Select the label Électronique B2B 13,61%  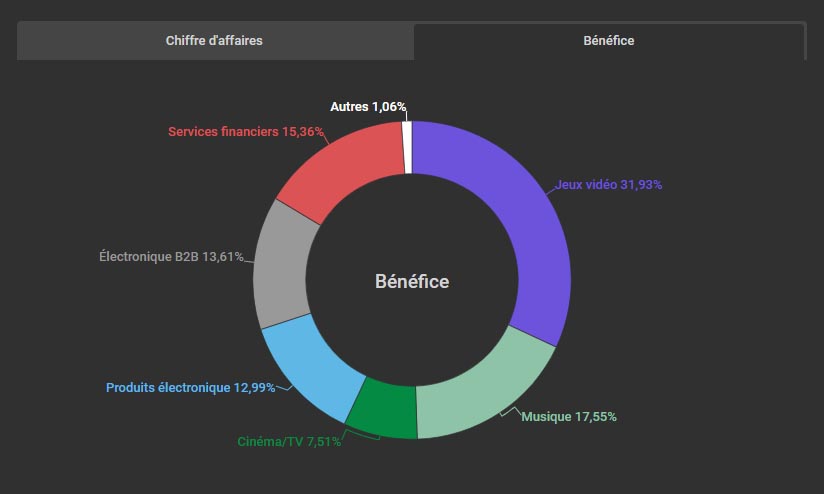tap(171, 257)
